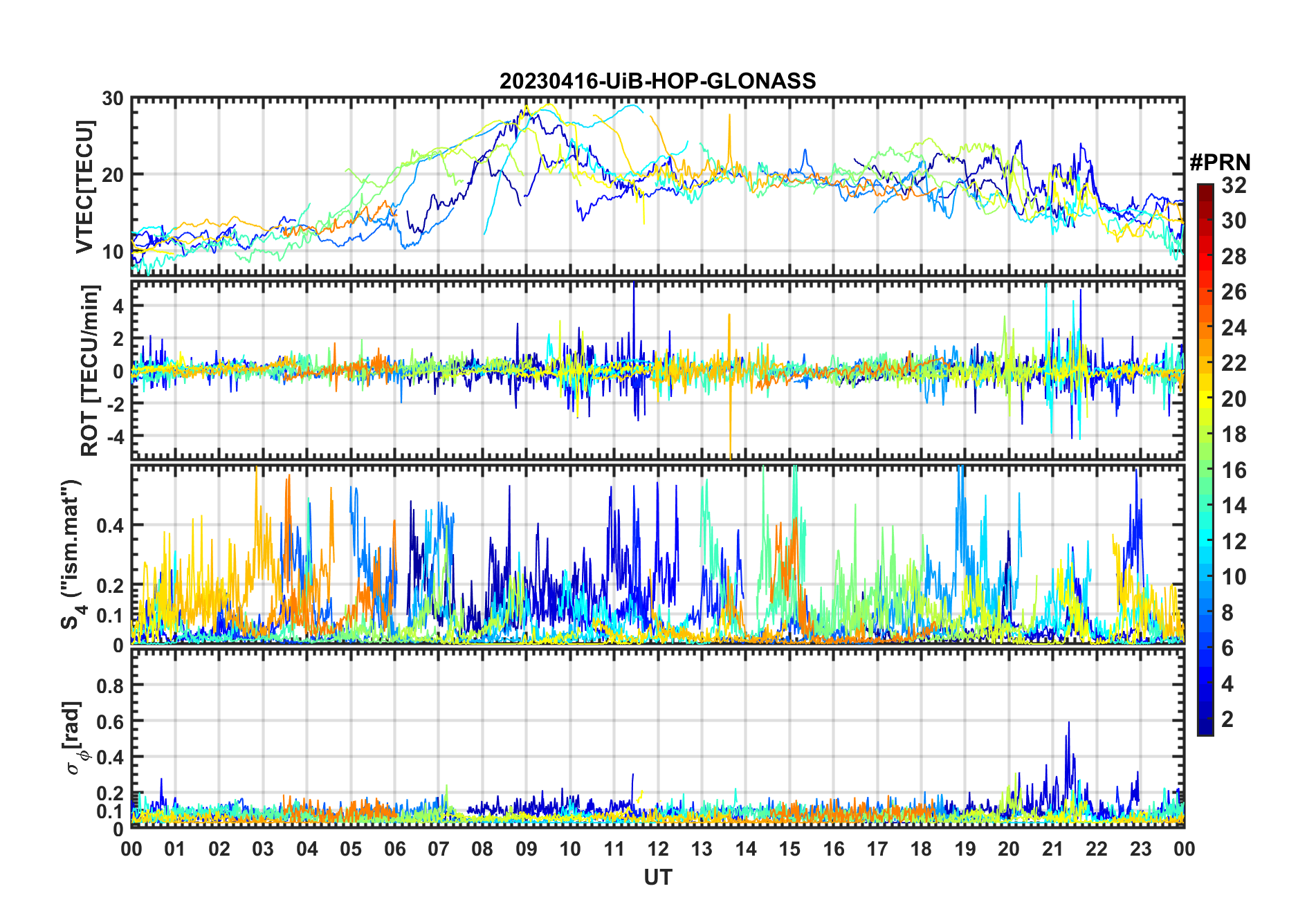Viewport: 1316px width, 920px height.
Task: Click the PRN colorbar label 12
Action: coord(1234,542)
